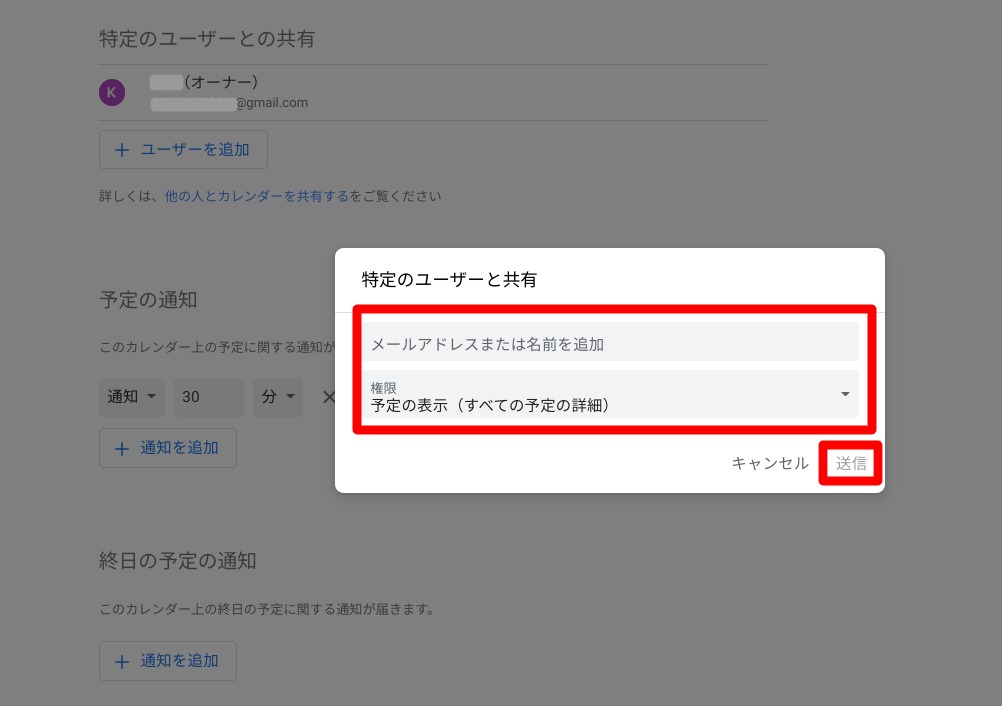This screenshot has height=706, width=1002.
Task: Add a user via the ユーザーを追加 button
Action: coord(183,149)
